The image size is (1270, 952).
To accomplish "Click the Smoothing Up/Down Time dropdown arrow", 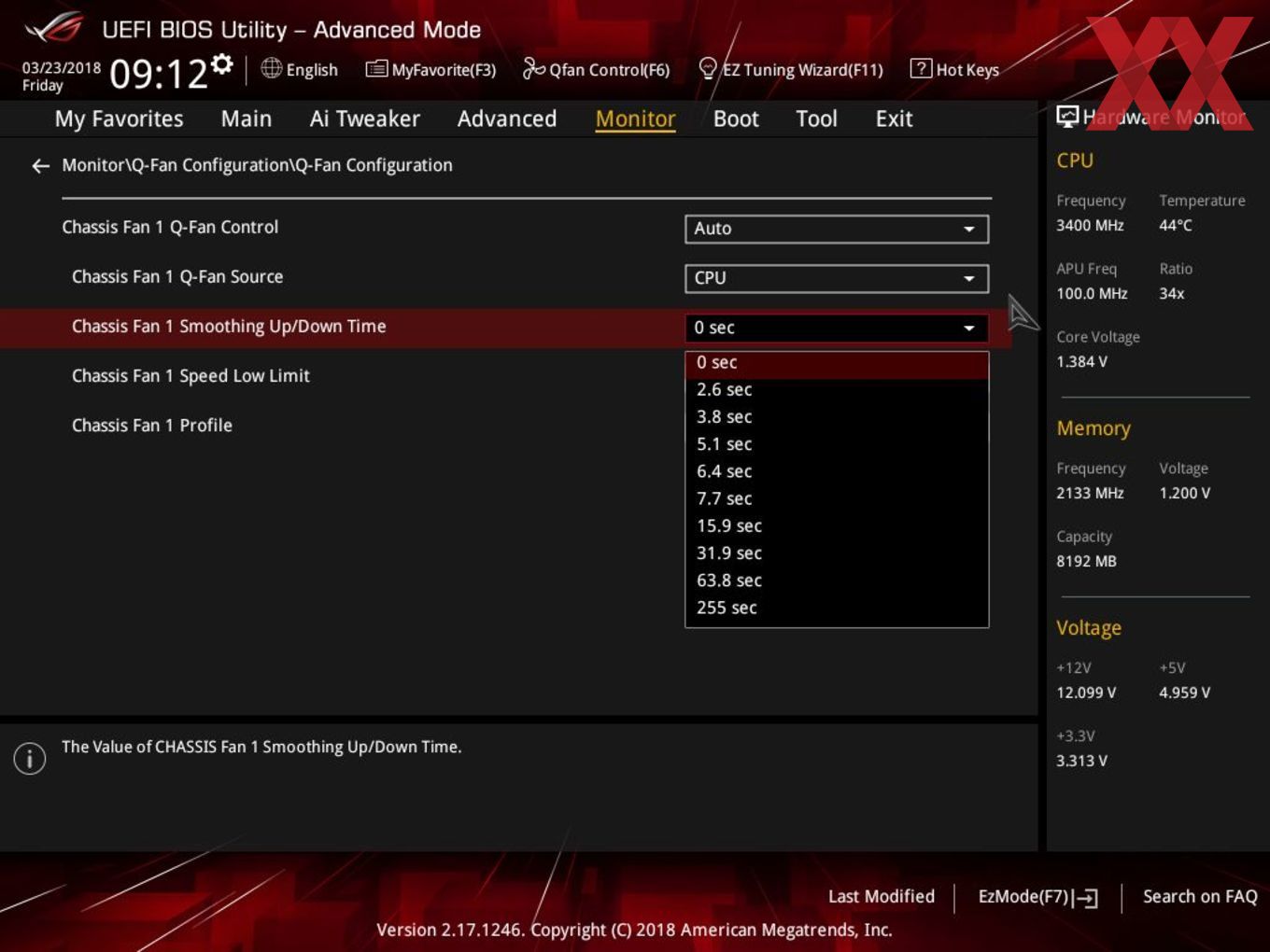I will [x=969, y=329].
